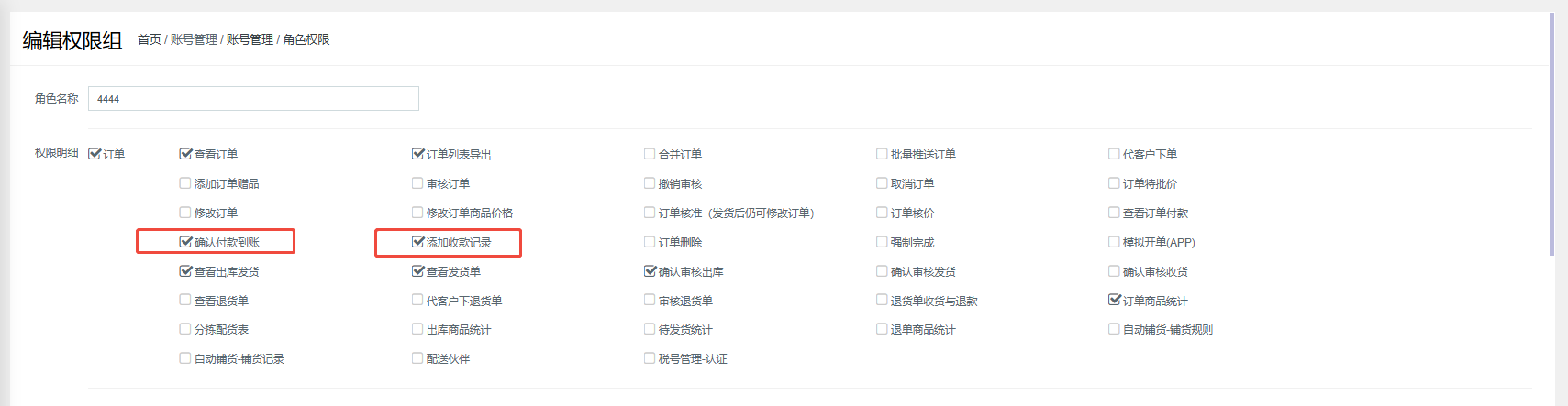1568x406 pixels.
Task: Check 自动铺货-铺货记录 box
Action: pyautogui.click(x=185, y=358)
